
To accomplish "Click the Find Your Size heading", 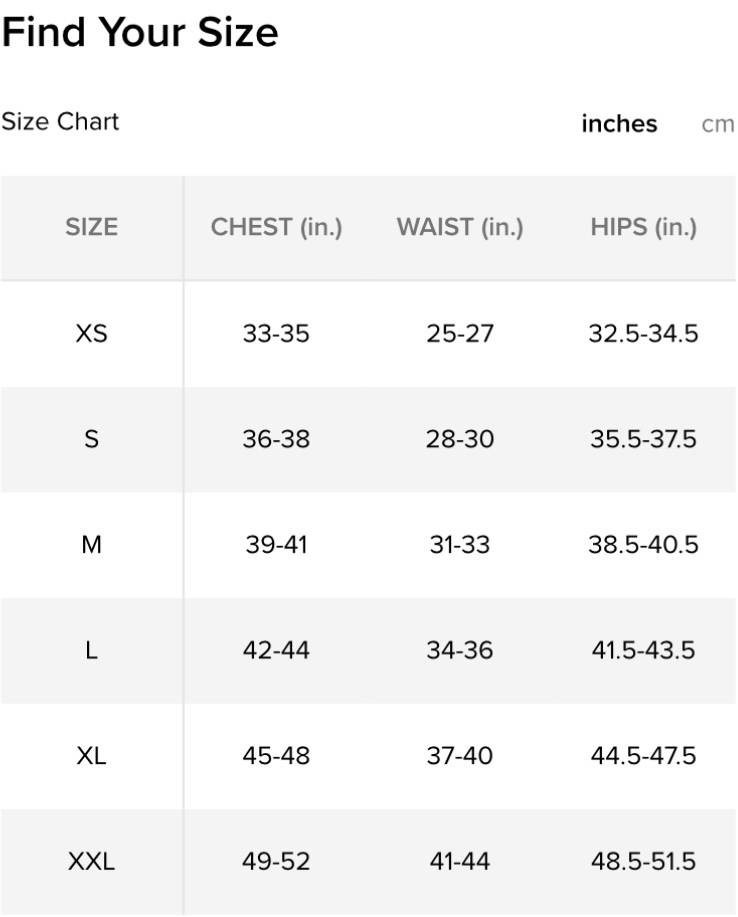I will pos(140,32).
